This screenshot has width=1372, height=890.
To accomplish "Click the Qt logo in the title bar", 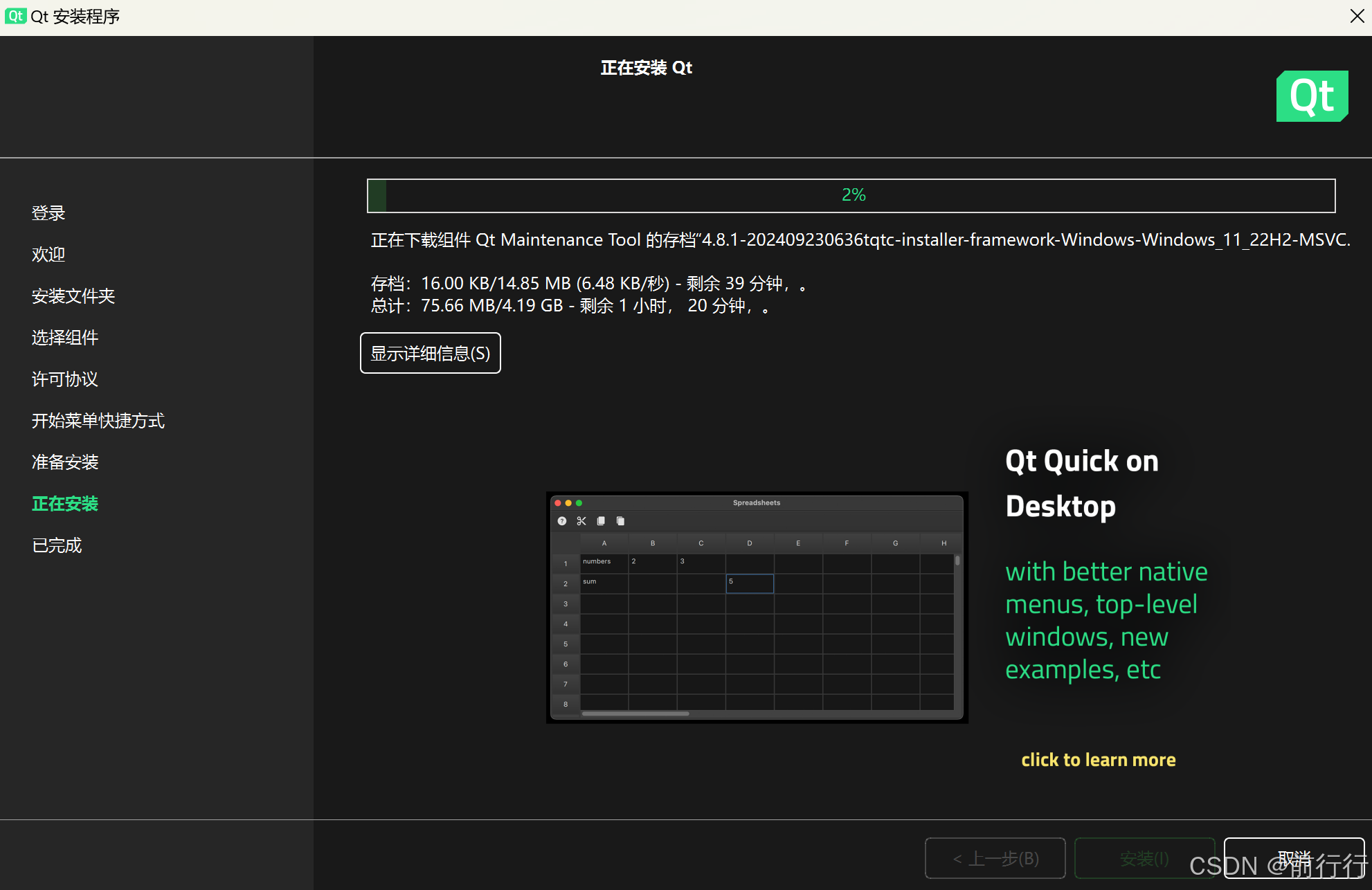I will (x=15, y=16).
